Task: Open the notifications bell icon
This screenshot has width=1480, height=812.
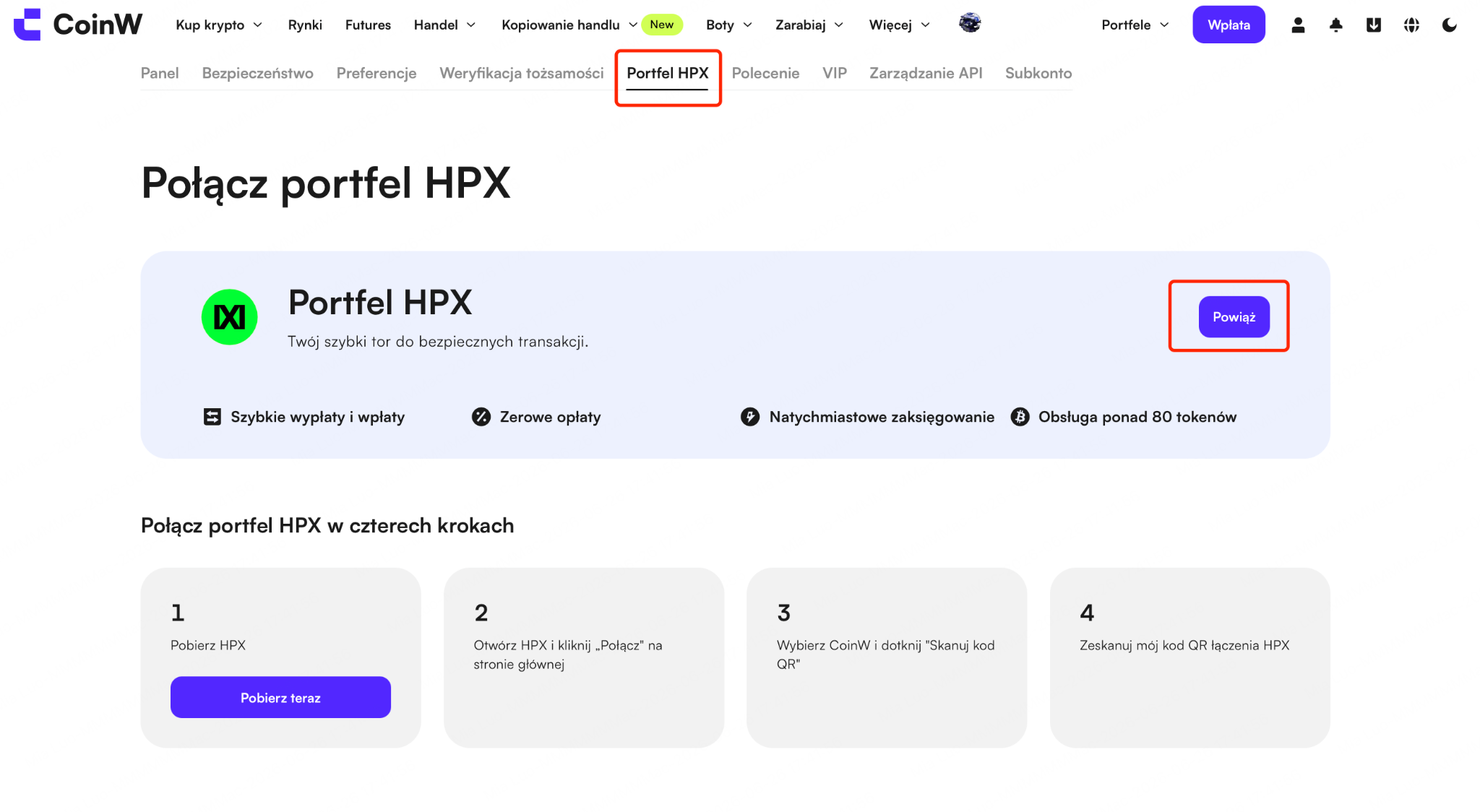Action: [x=1335, y=25]
